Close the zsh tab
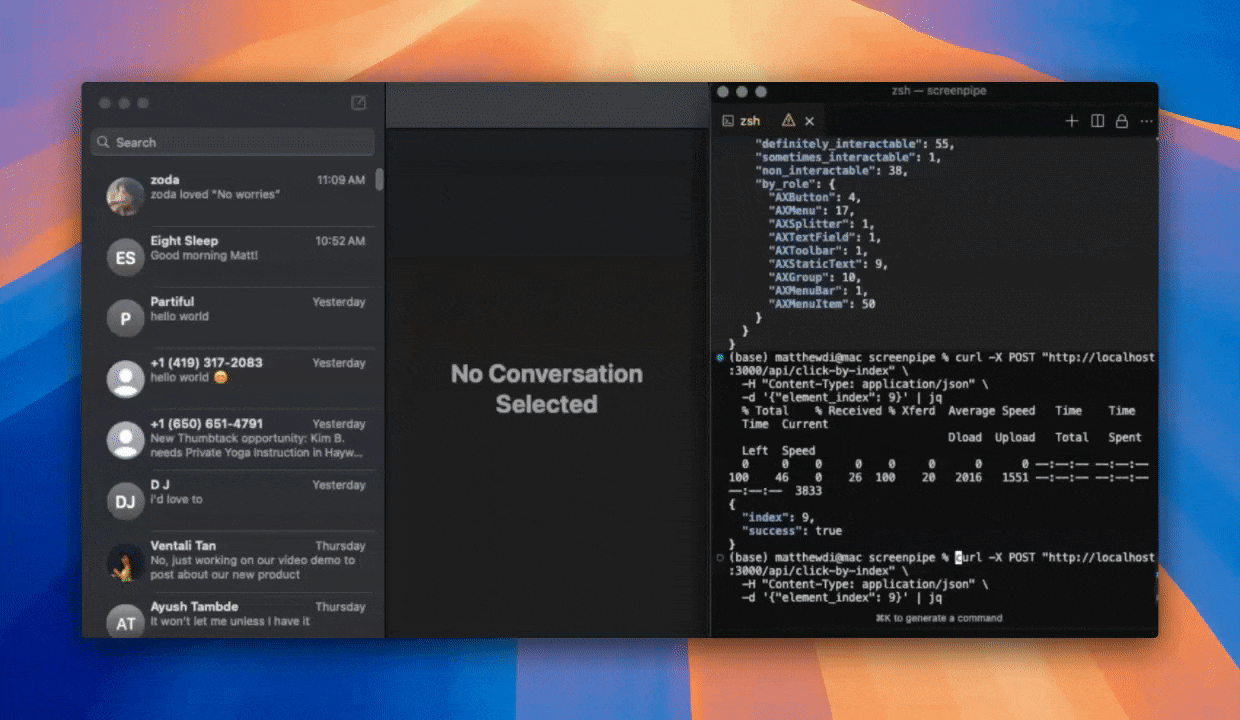 tap(810, 120)
